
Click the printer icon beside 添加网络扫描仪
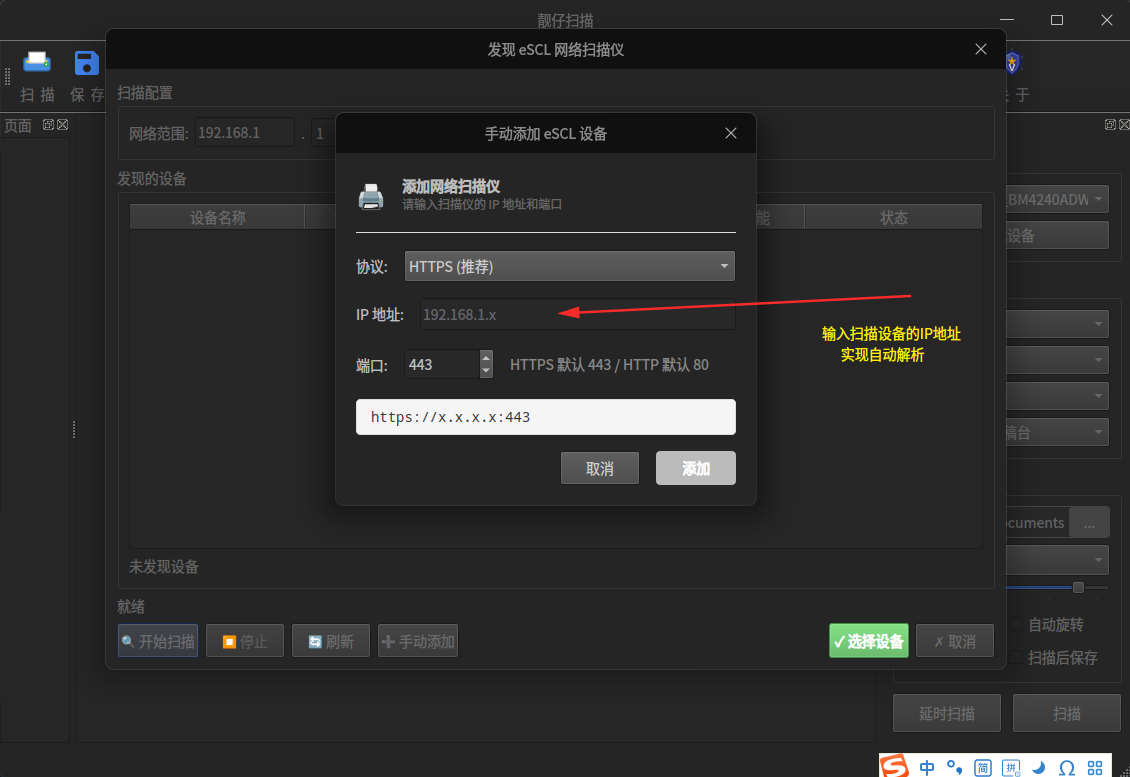click(371, 196)
